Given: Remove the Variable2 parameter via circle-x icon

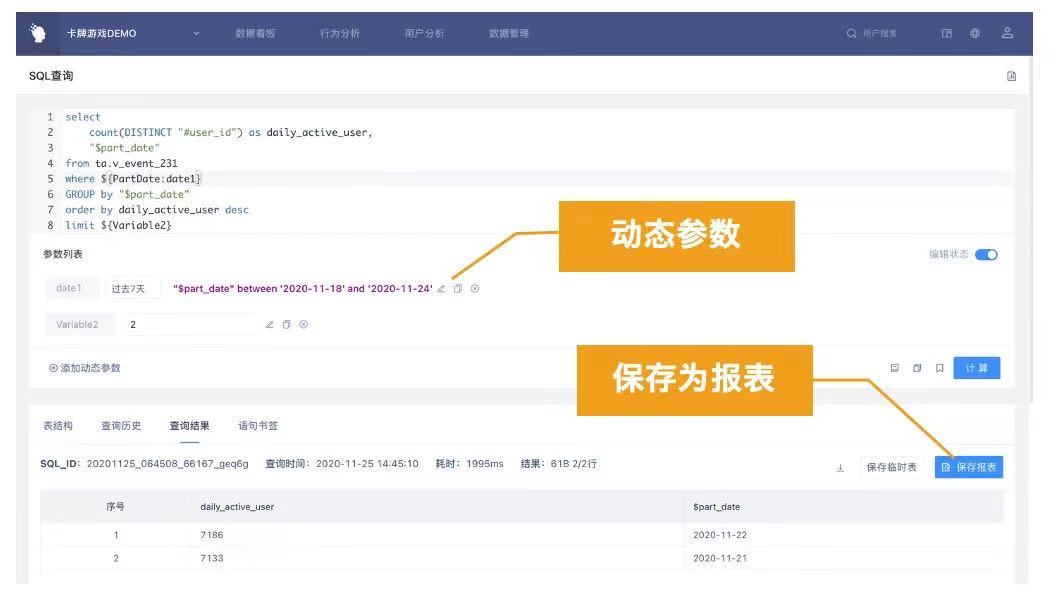Looking at the screenshot, I should (x=304, y=325).
